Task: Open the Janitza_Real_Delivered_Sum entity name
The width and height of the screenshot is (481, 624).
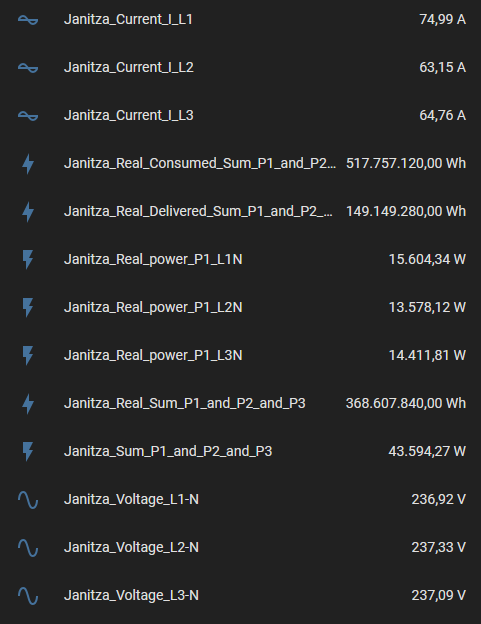Action: pyautogui.click(x=198, y=211)
